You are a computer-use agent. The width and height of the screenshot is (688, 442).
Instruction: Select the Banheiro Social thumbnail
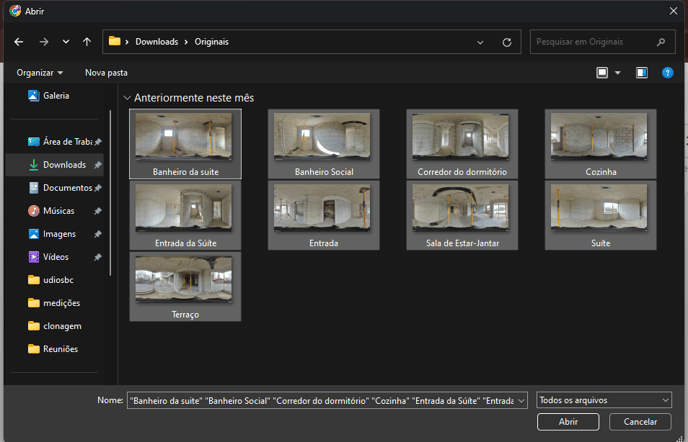(x=324, y=144)
